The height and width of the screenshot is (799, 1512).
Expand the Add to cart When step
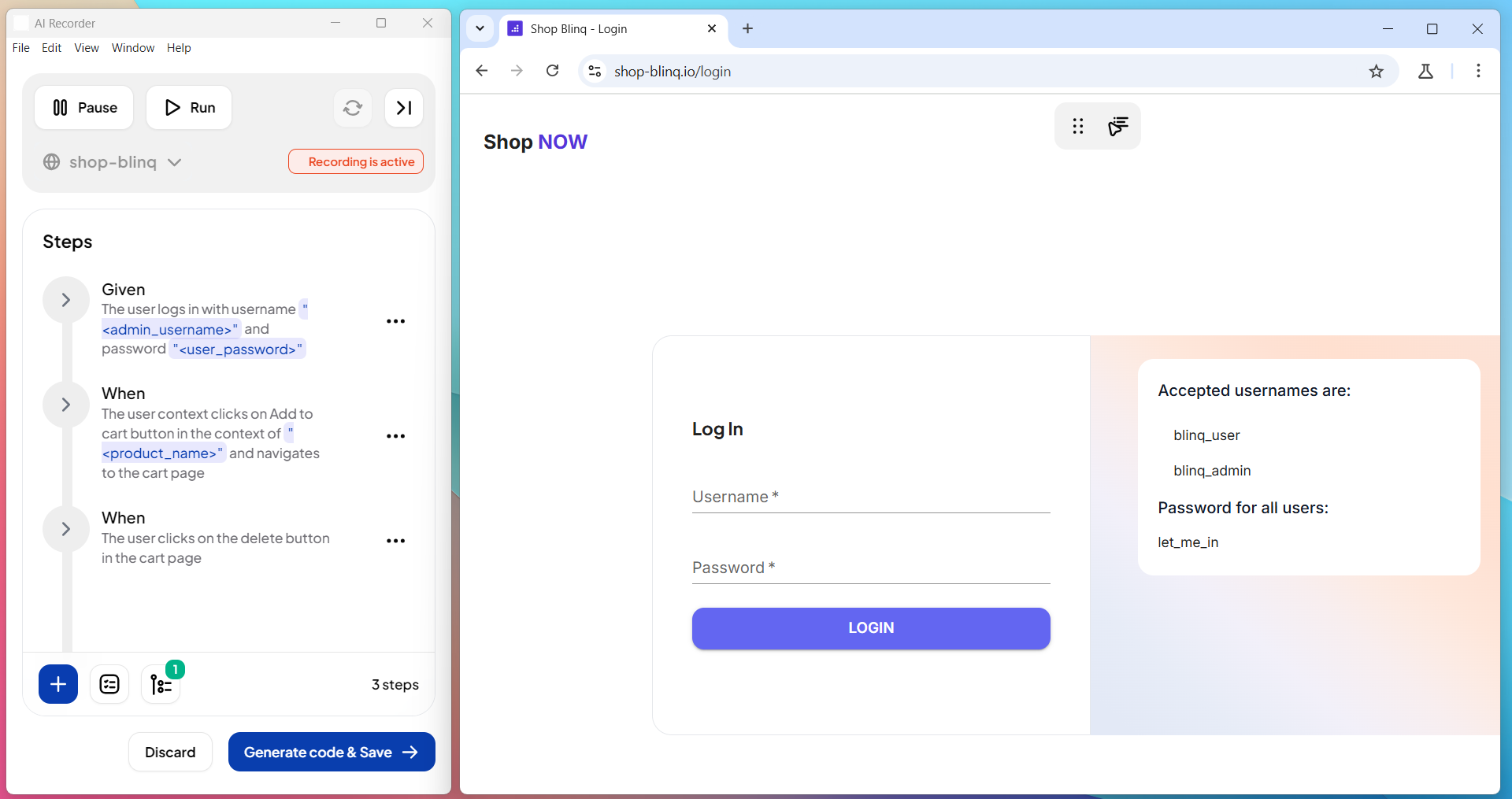(66, 405)
